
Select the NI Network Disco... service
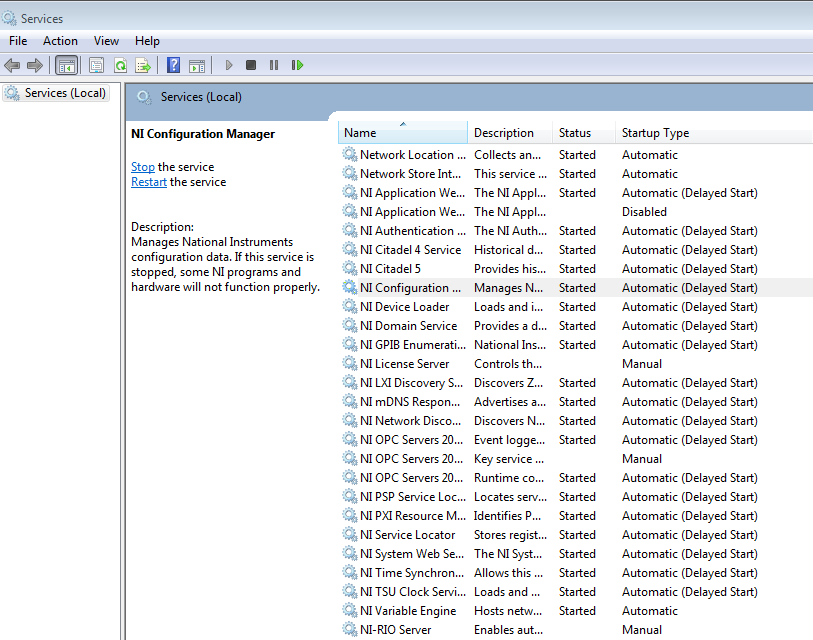(x=411, y=421)
